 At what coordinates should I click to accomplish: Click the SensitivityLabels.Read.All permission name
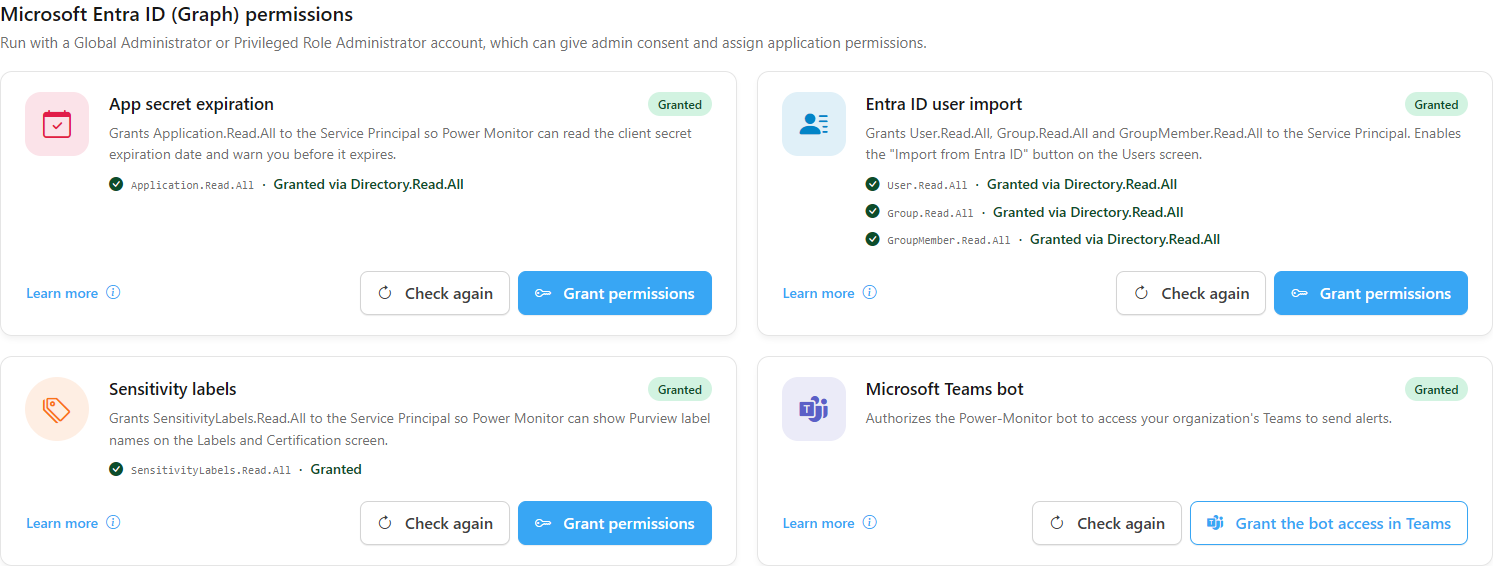[211, 470]
